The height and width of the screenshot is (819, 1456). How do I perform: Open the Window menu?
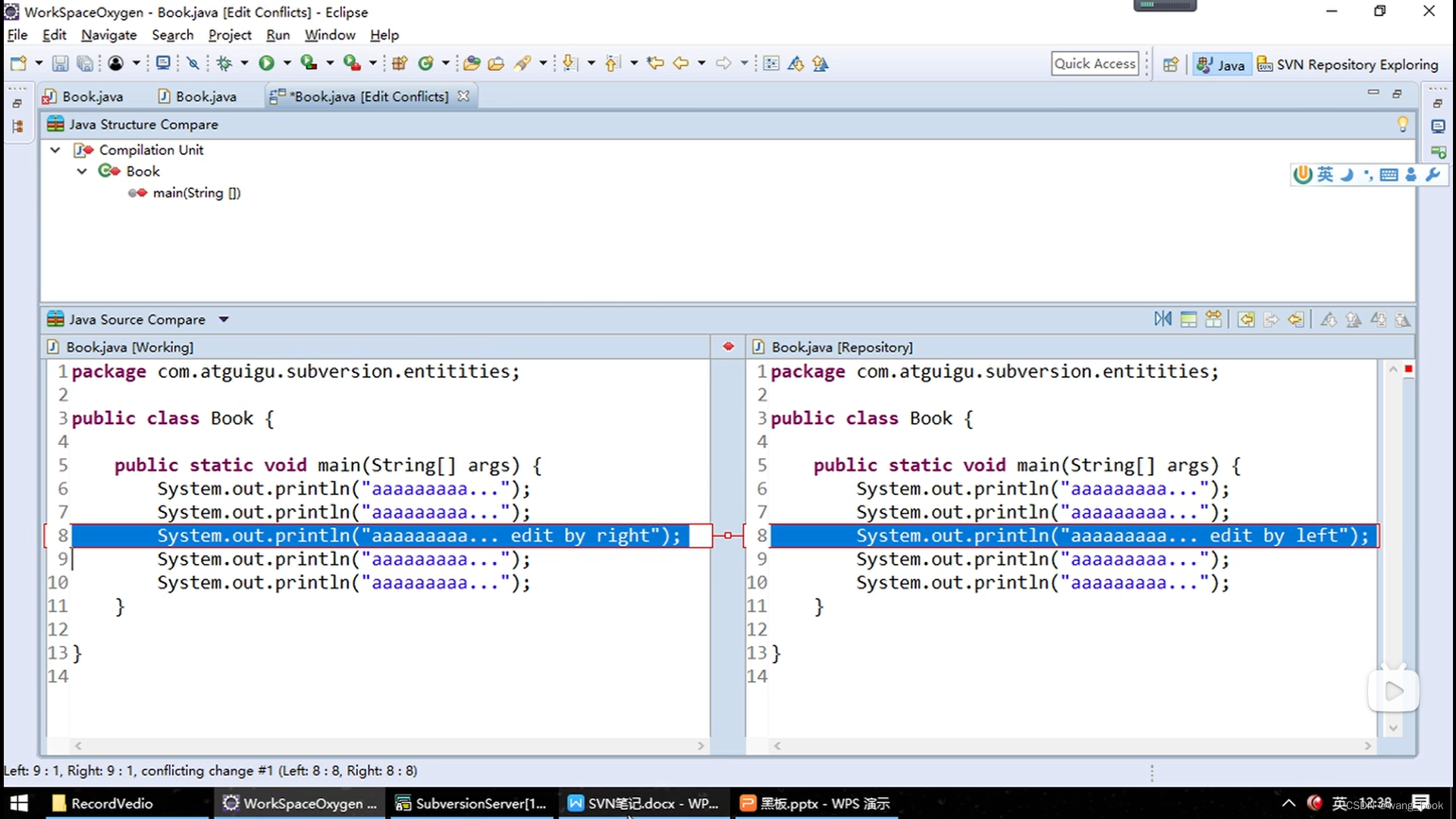pos(329,35)
